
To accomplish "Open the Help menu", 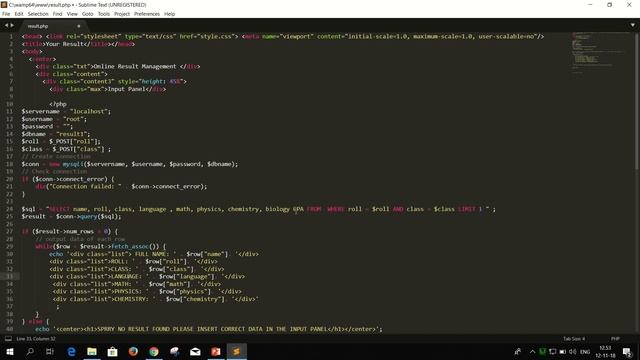I will [x=169, y=14].
